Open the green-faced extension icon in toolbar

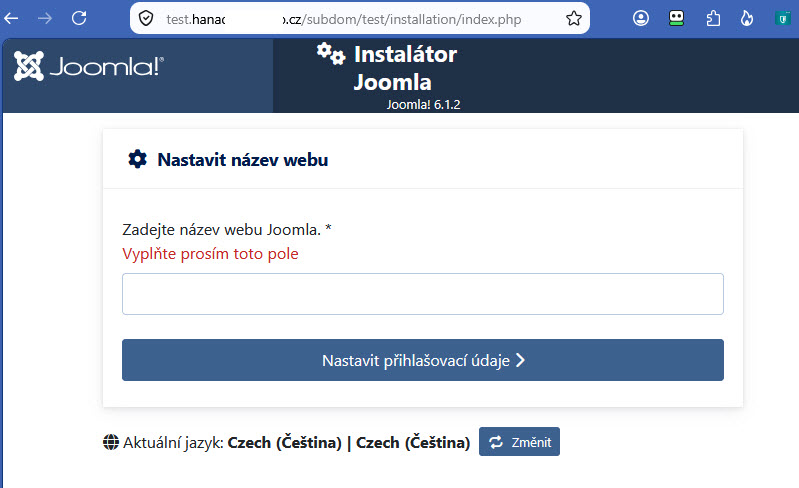click(x=676, y=19)
